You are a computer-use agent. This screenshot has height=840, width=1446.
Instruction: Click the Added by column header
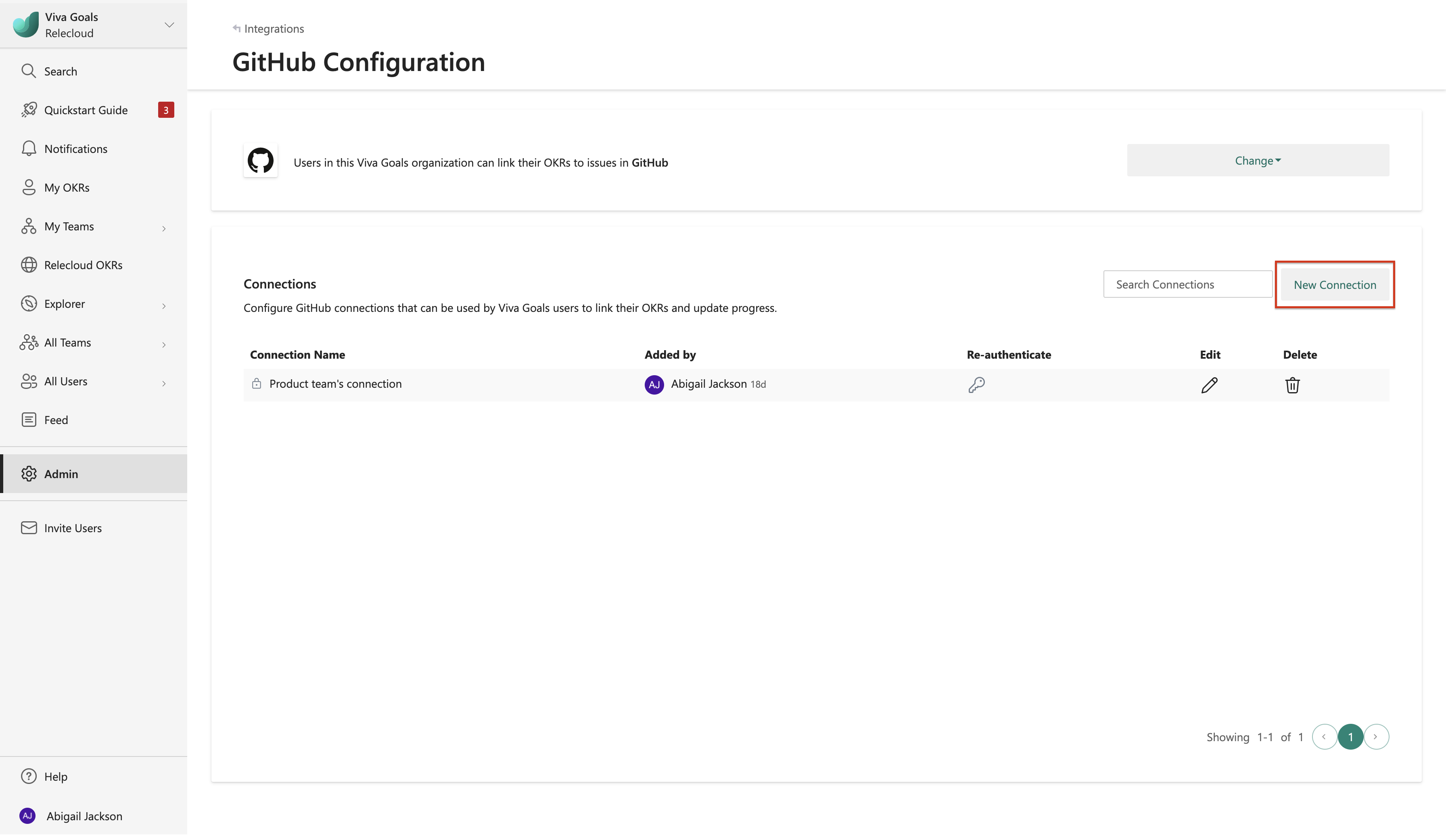point(670,355)
